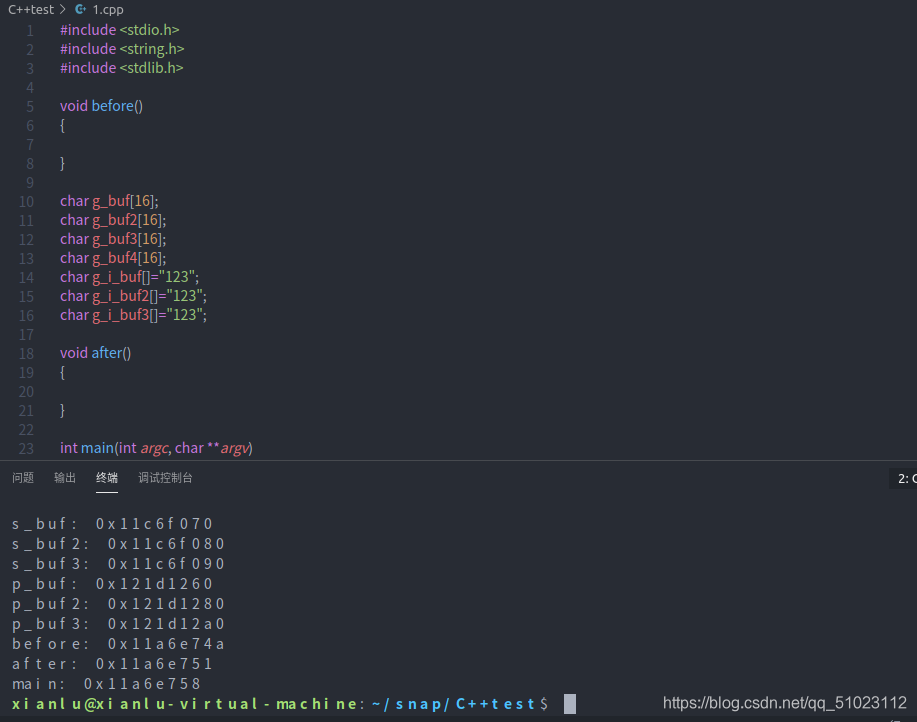Click the char g_buf4[16]; line
The height and width of the screenshot is (722, 917).
click(x=113, y=258)
